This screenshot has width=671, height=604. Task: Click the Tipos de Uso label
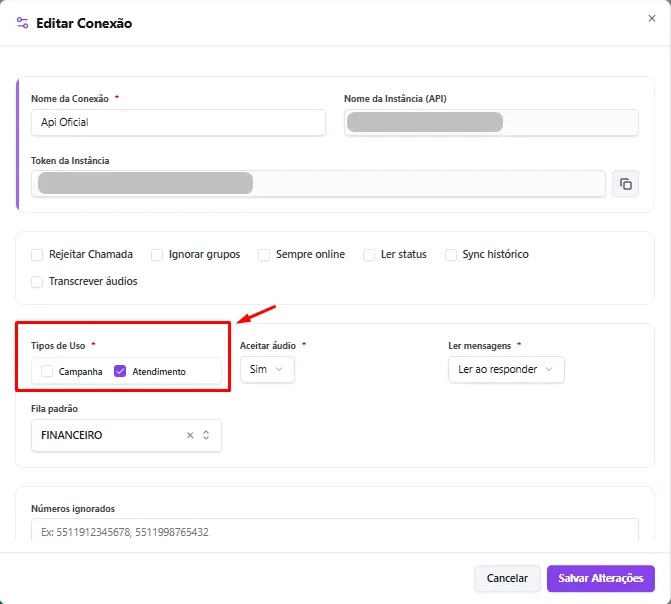click(x=58, y=346)
